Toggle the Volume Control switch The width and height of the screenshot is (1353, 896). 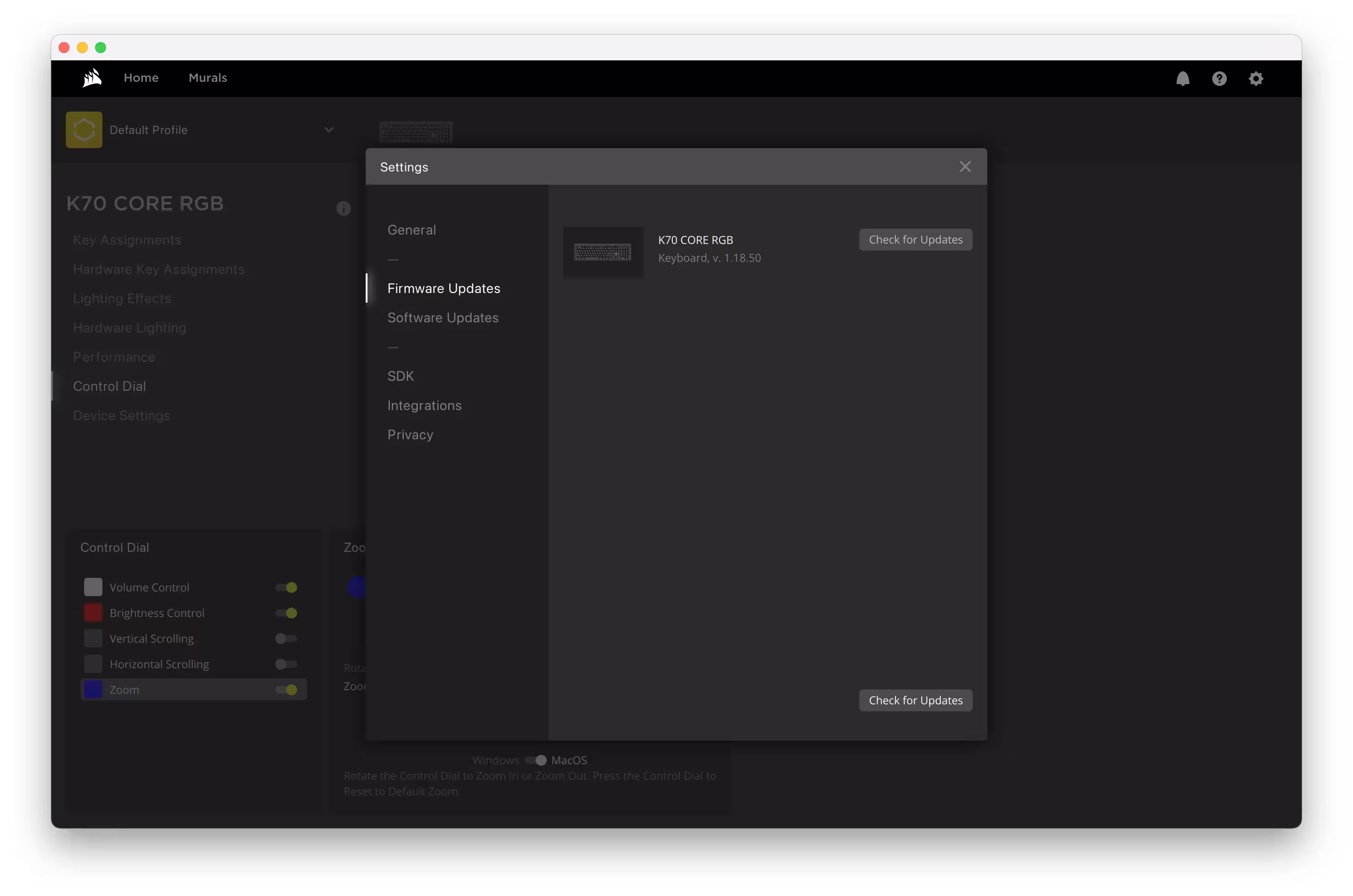point(286,587)
